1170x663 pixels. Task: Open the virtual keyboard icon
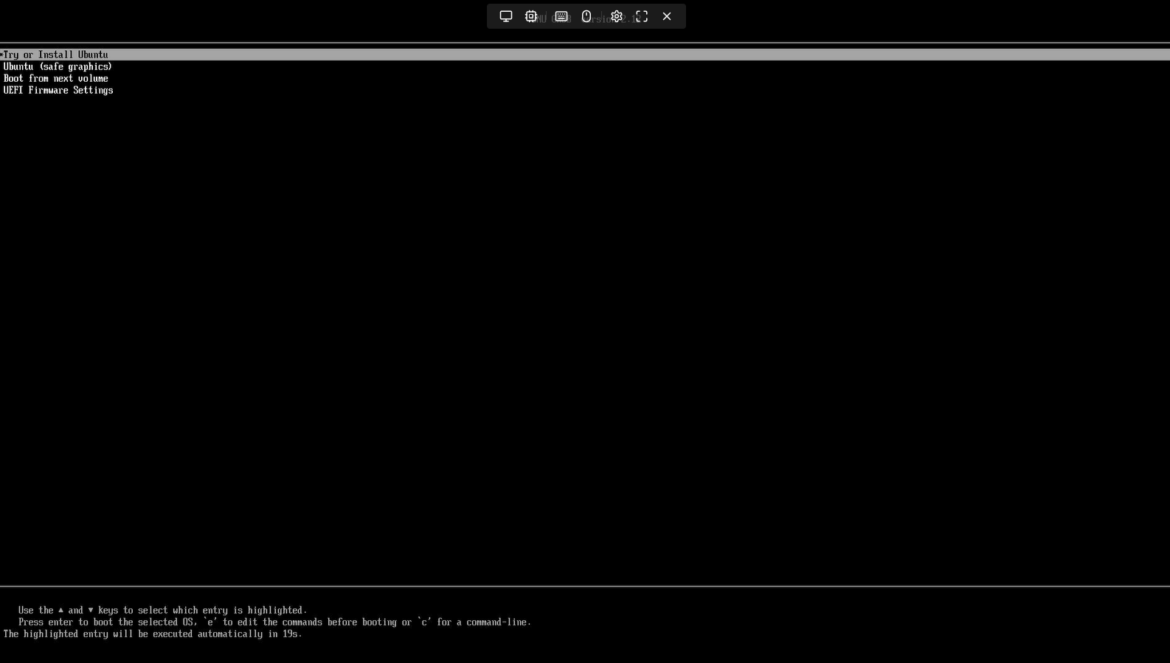[x=561, y=16]
